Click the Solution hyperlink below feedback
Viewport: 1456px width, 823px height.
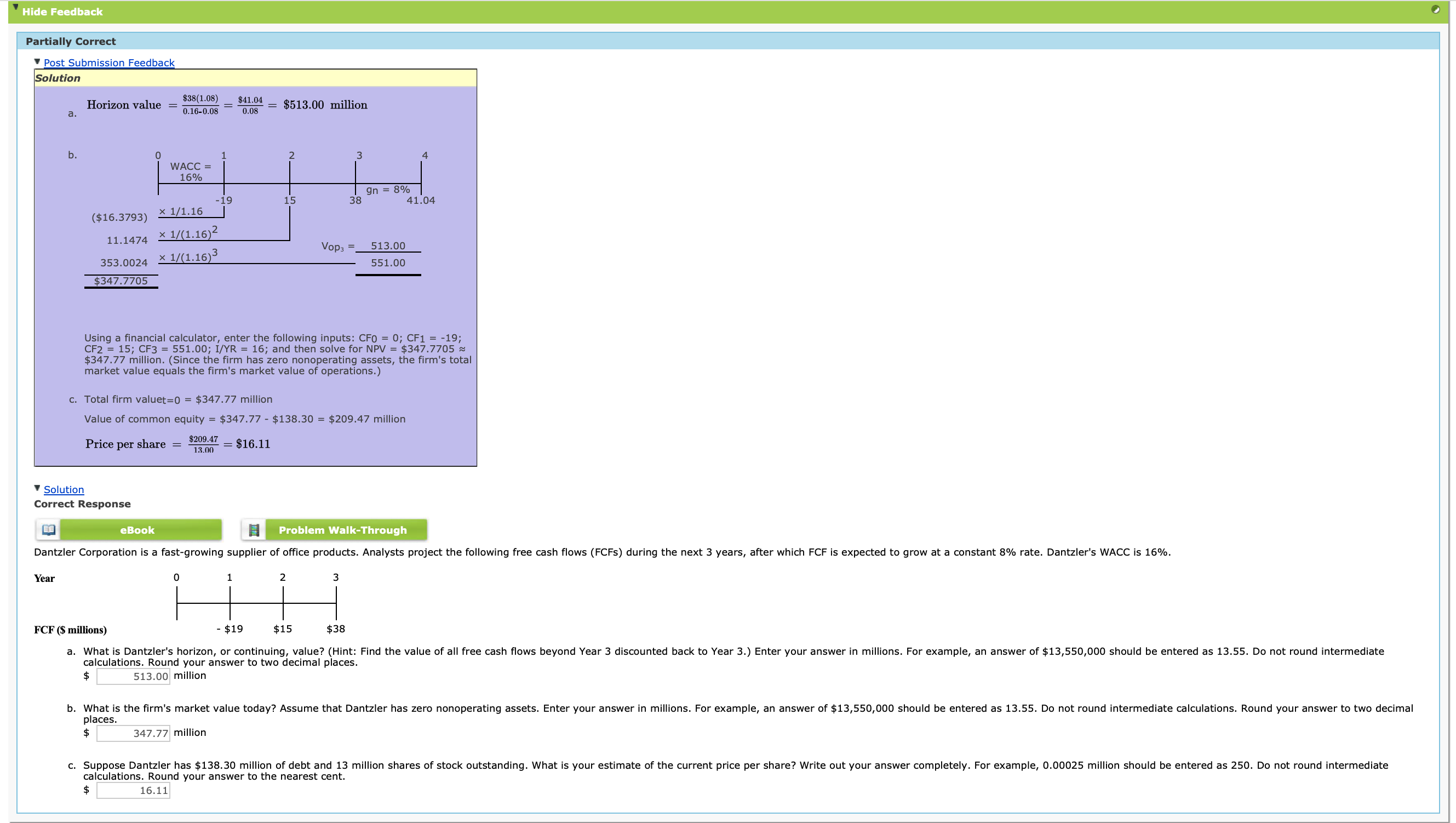coord(63,489)
